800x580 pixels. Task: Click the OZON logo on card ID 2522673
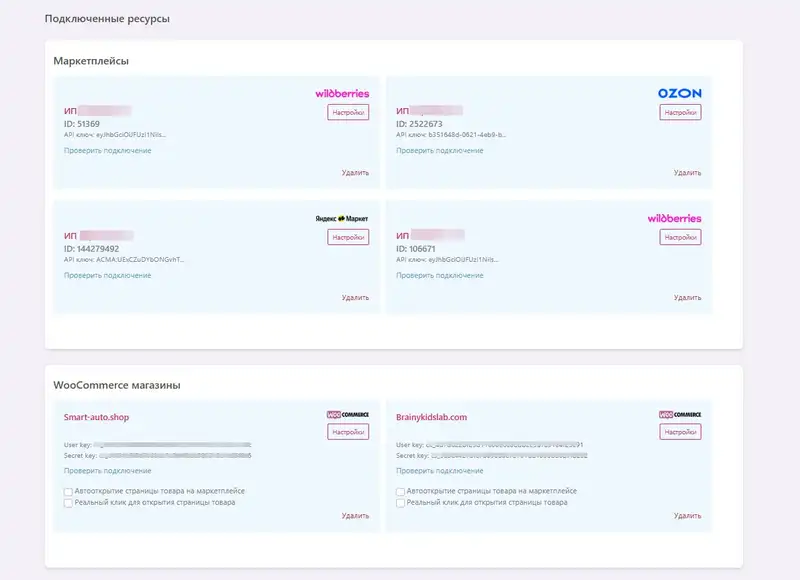[x=680, y=93]
